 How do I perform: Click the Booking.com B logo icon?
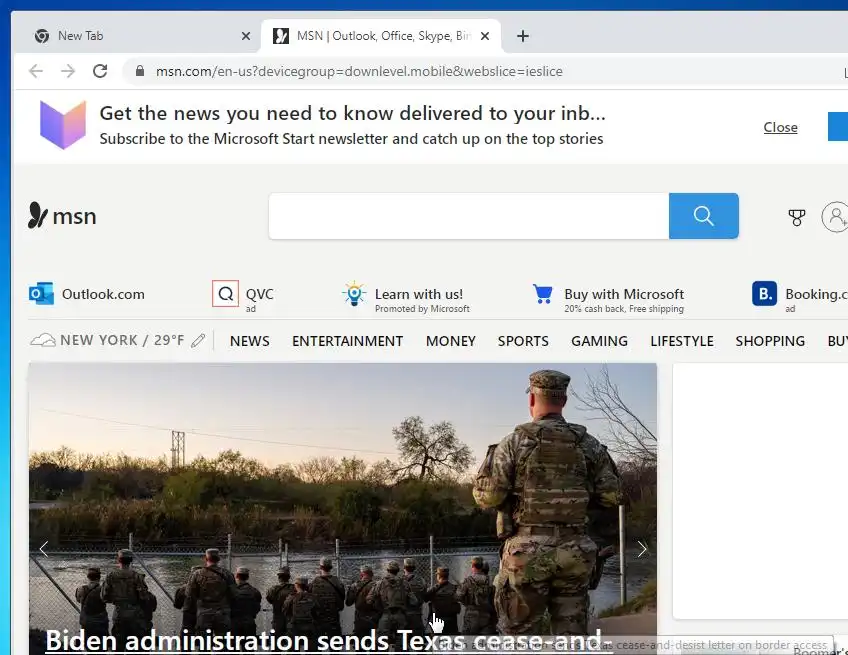(764, 294)
